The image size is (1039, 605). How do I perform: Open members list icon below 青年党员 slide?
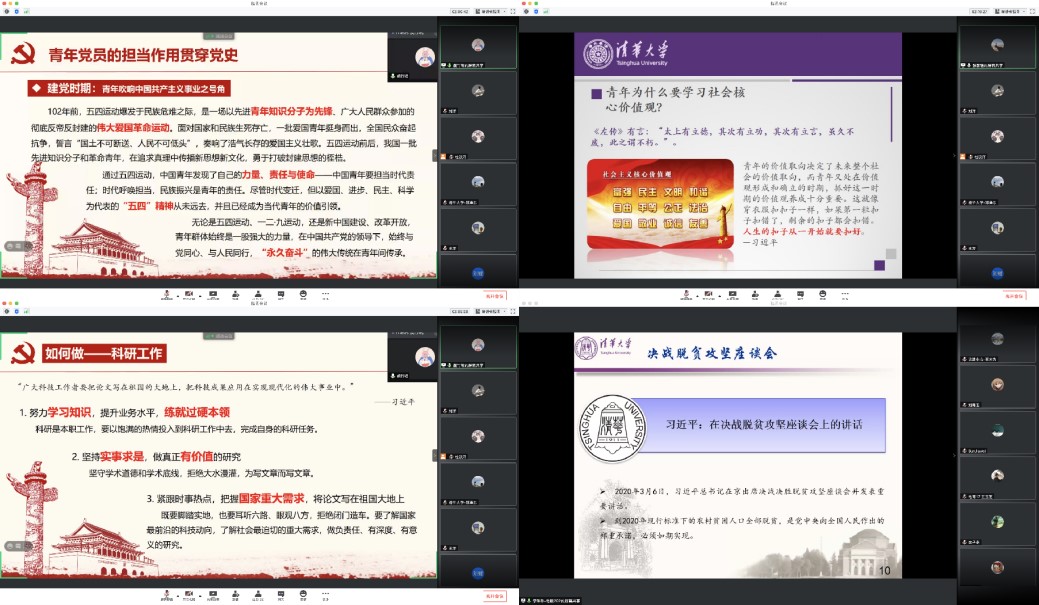[258, 294]
